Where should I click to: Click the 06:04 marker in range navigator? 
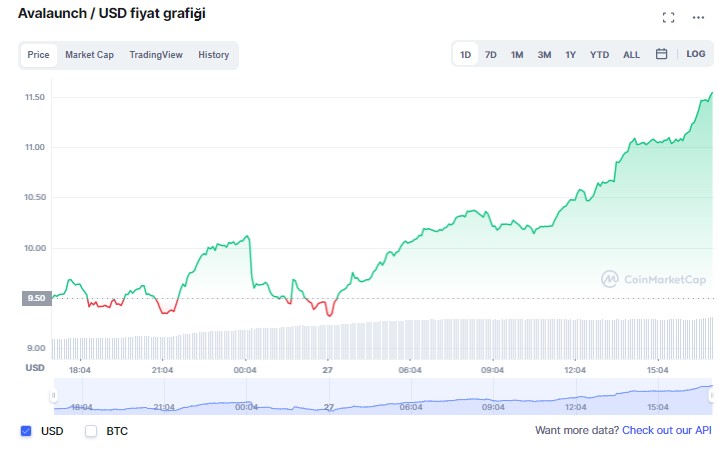(x=411, y=407)
